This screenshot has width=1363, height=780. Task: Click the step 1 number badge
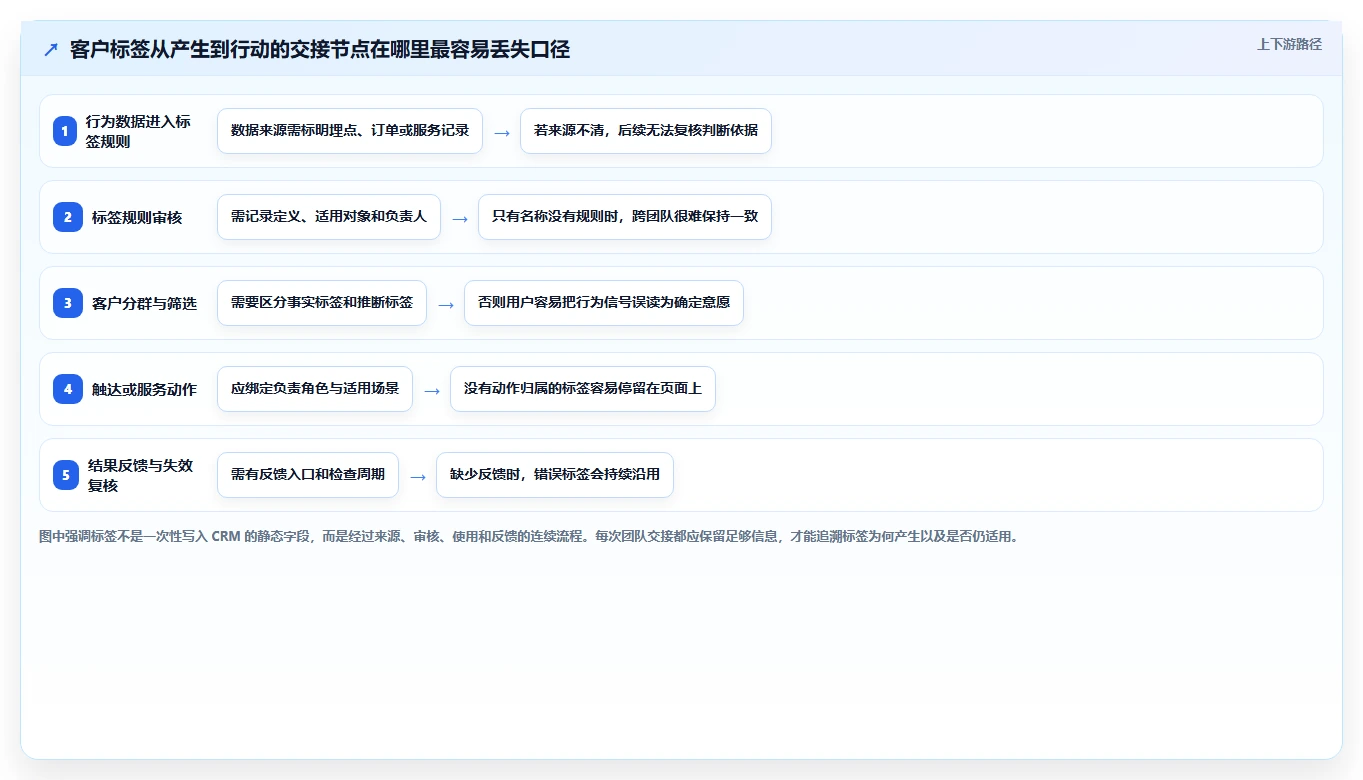tap(65, 131)
